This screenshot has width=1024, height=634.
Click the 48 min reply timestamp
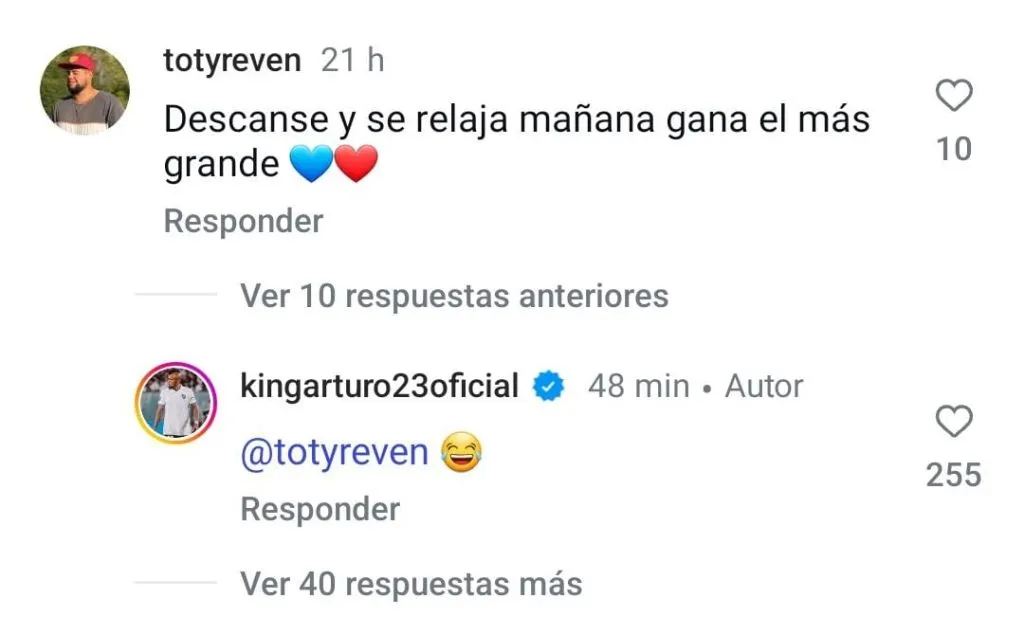(x=638, y=386)
